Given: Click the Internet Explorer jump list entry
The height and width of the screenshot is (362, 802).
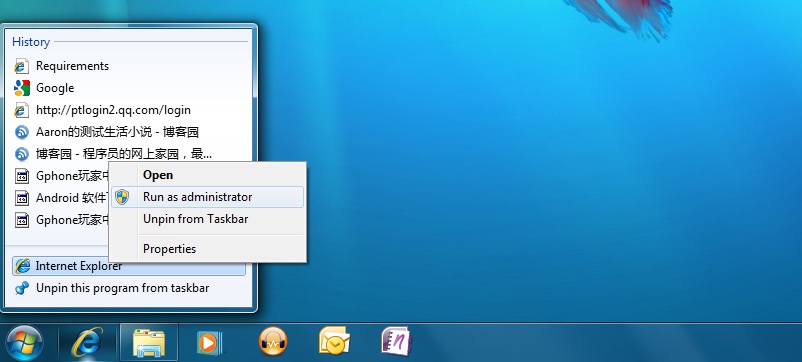Looking at the screenshot, I should click(128, 266).
